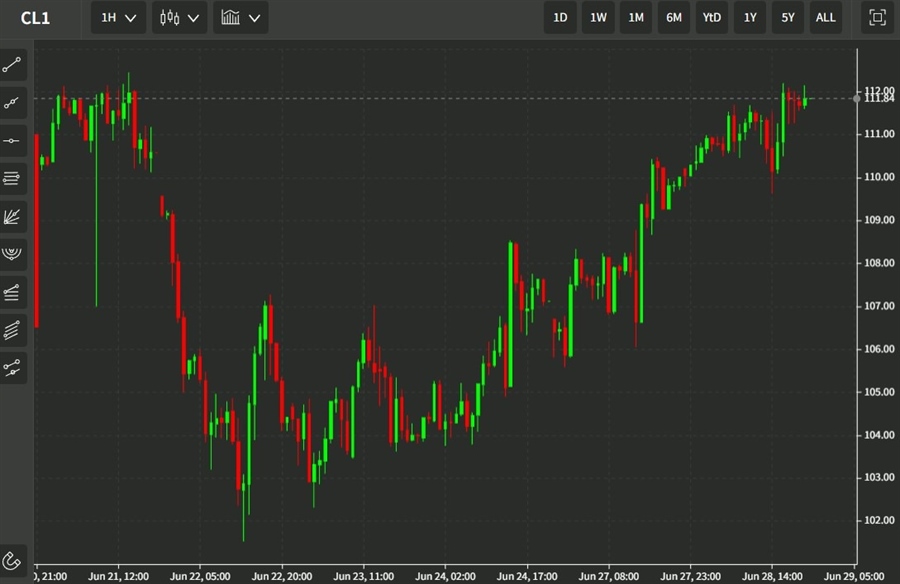Choose the horizontal ray line tool
The height and width of the screenshot is (584, 900).
[13, 141]
